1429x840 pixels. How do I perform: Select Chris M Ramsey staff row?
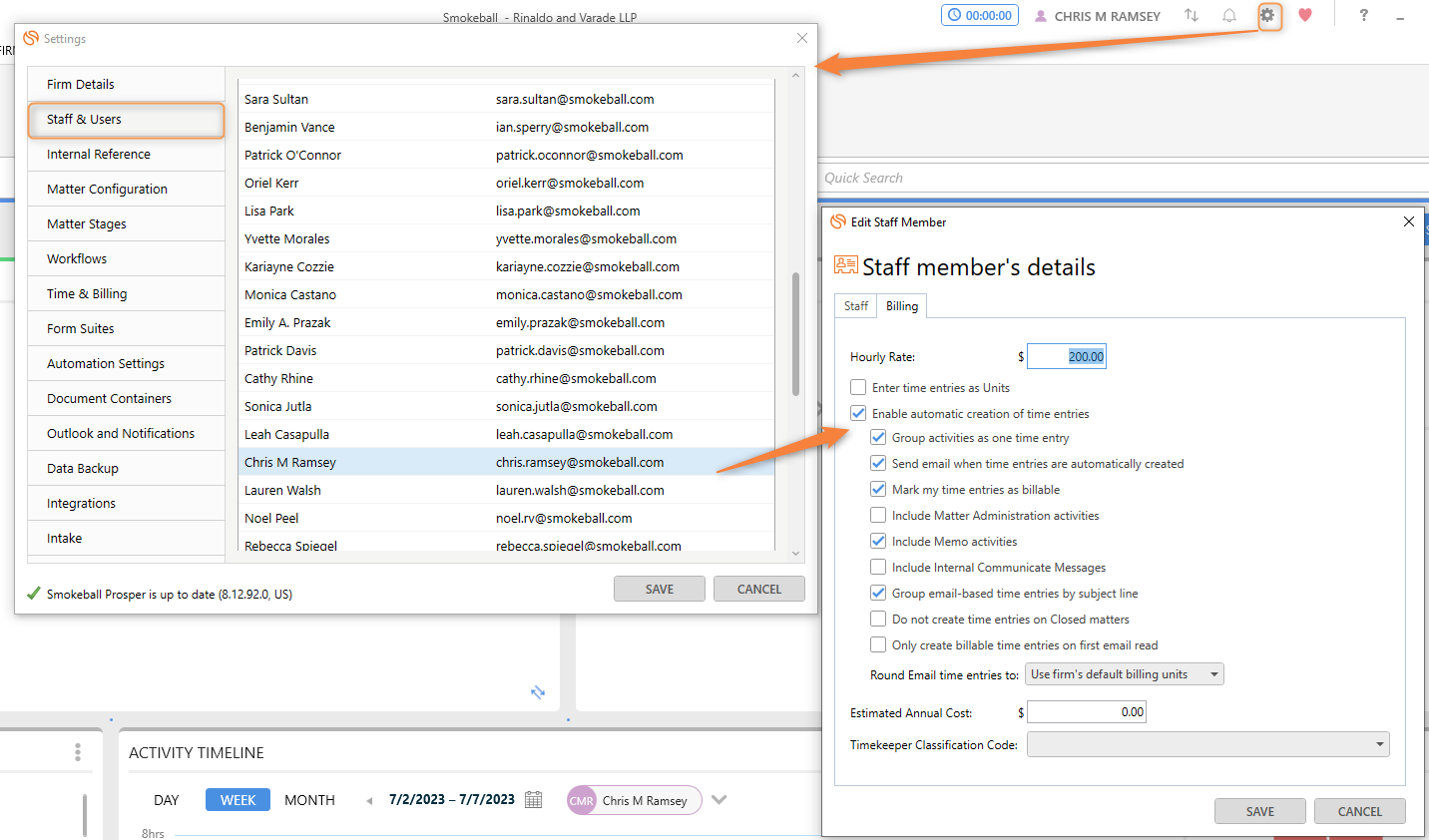[507, 462]
